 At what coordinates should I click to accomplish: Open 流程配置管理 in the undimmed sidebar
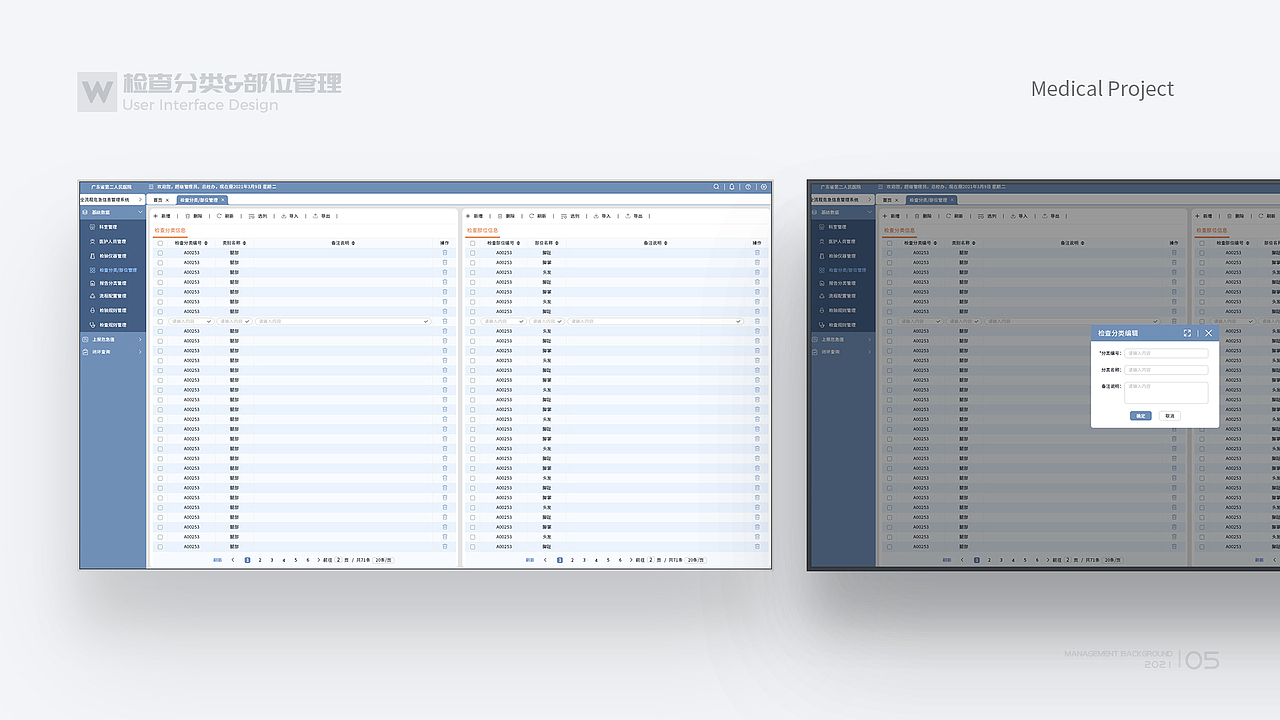pyautogui.click(x=112, y=296)
